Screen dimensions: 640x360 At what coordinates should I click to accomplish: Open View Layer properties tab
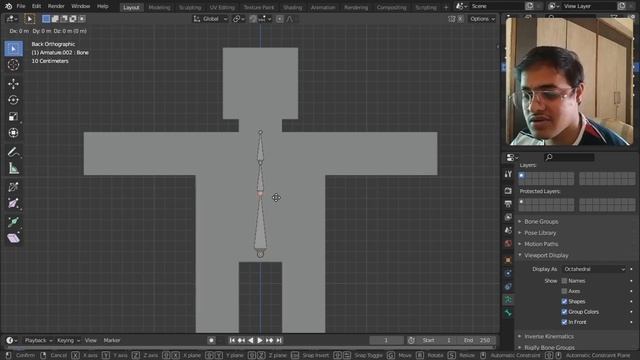point(508,217)
